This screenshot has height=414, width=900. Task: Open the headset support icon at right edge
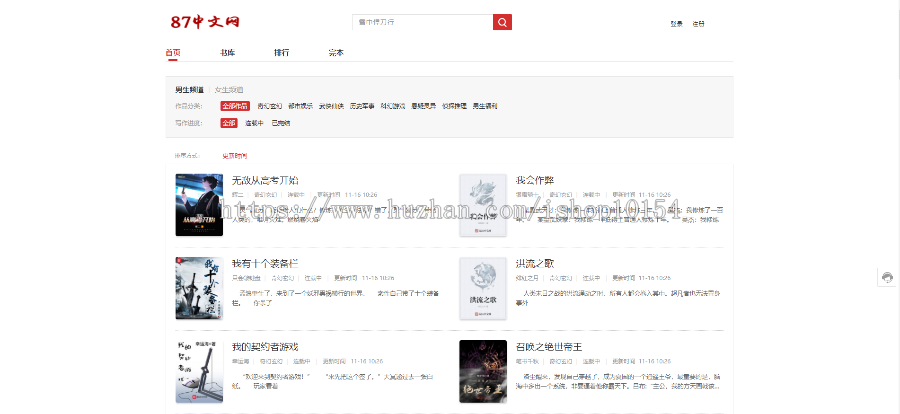(887, 277)
